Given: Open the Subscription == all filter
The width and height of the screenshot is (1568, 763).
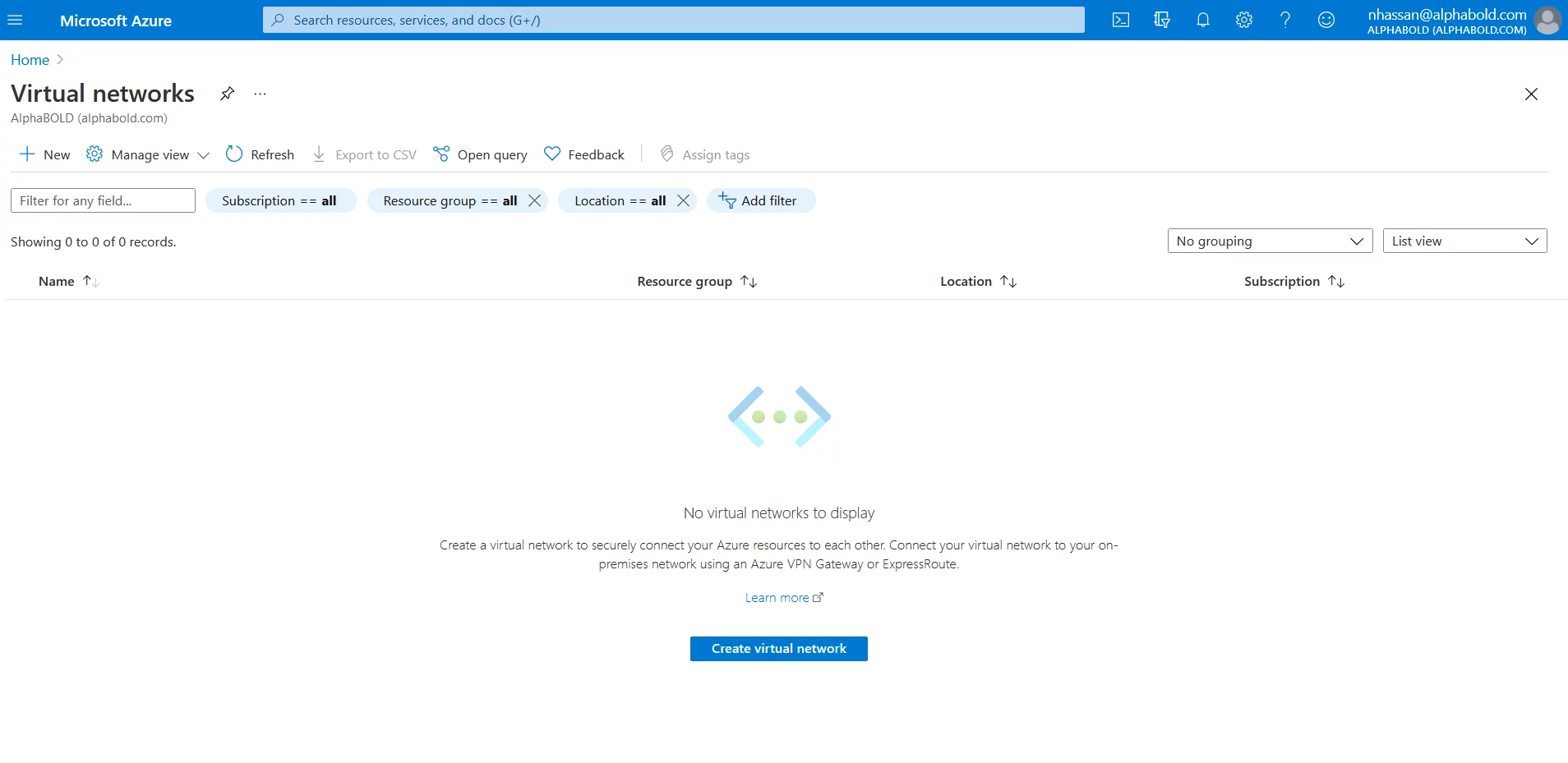Looking at the screenshot, I should (279, 200).
